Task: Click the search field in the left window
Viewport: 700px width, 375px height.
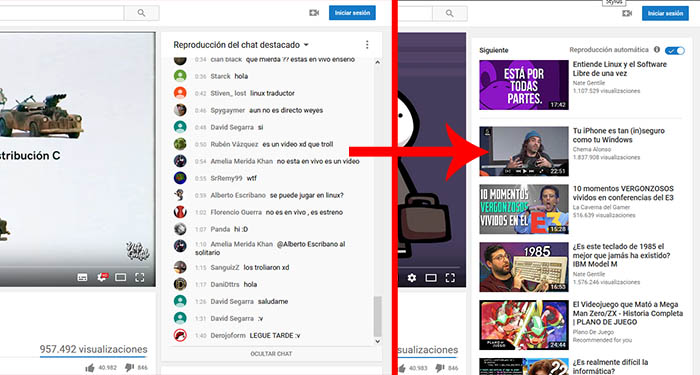Action: click(x=62, y=13)
